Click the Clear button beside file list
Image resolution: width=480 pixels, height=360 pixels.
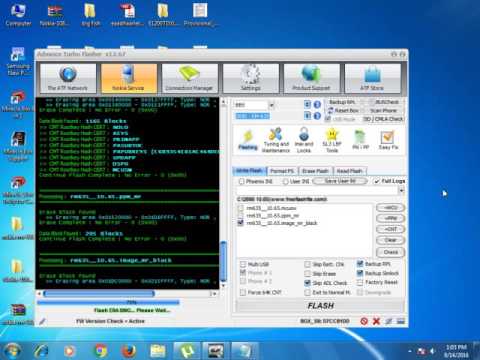(x=390, y=240)
